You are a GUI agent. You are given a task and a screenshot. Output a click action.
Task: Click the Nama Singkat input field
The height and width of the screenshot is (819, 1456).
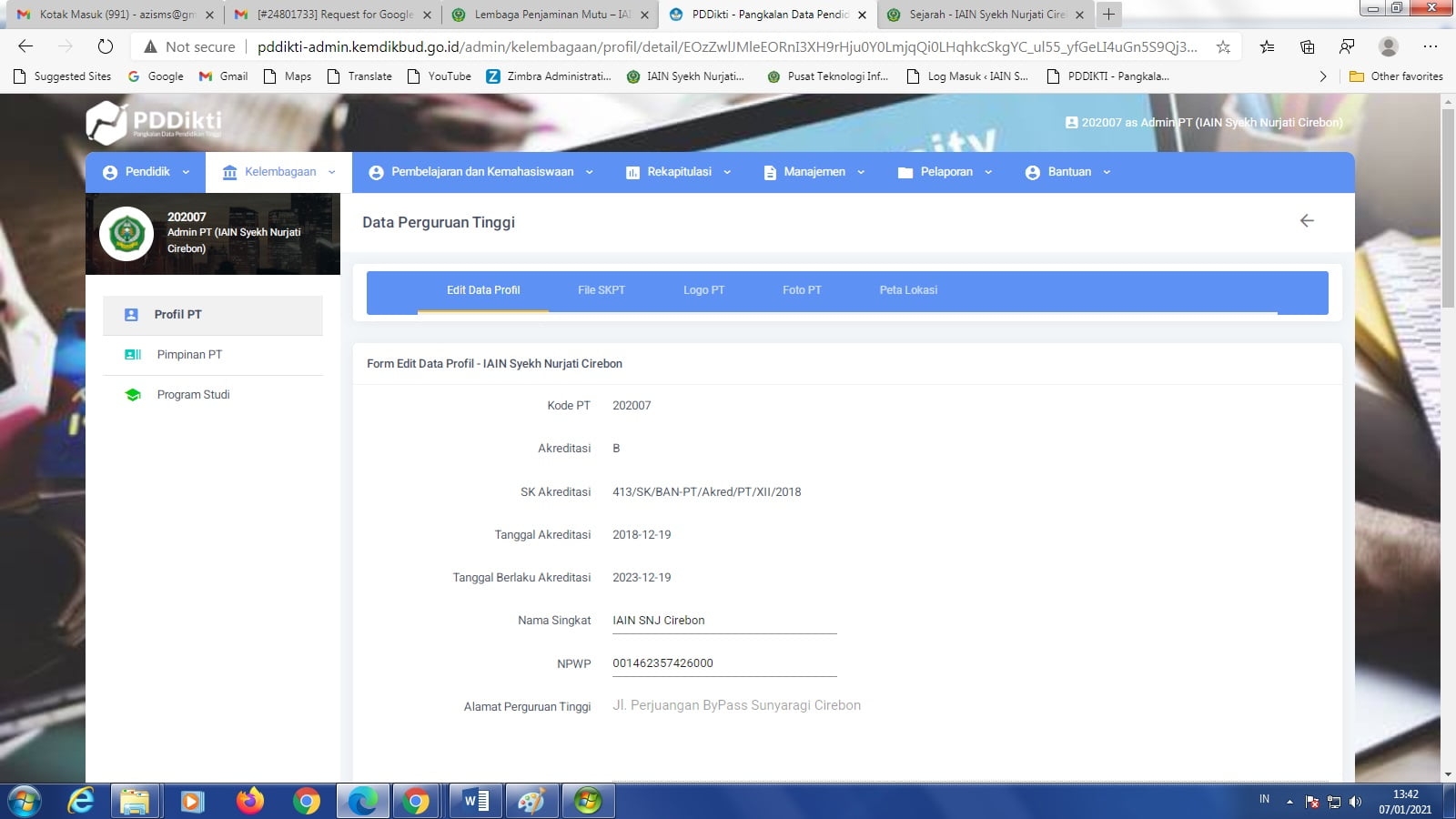723,621
